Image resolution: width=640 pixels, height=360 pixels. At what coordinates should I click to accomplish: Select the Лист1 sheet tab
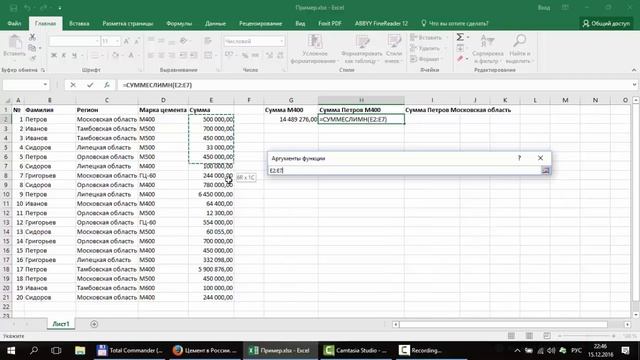pos(61,324)
